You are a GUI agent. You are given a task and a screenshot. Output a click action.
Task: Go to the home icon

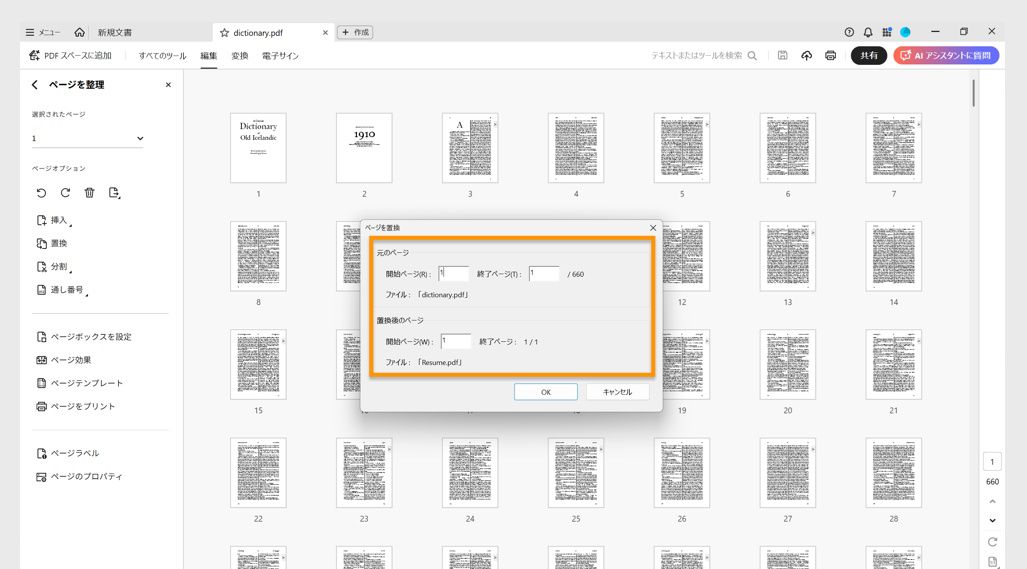click(79, 32)
